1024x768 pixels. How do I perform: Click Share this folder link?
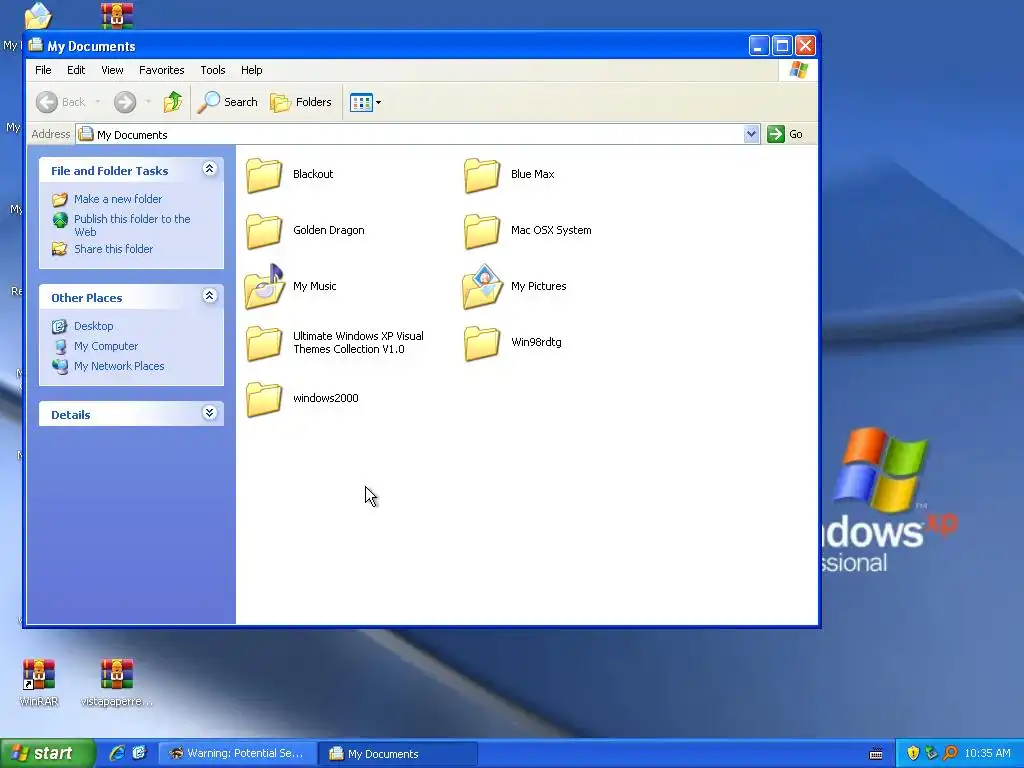(113, 249)
